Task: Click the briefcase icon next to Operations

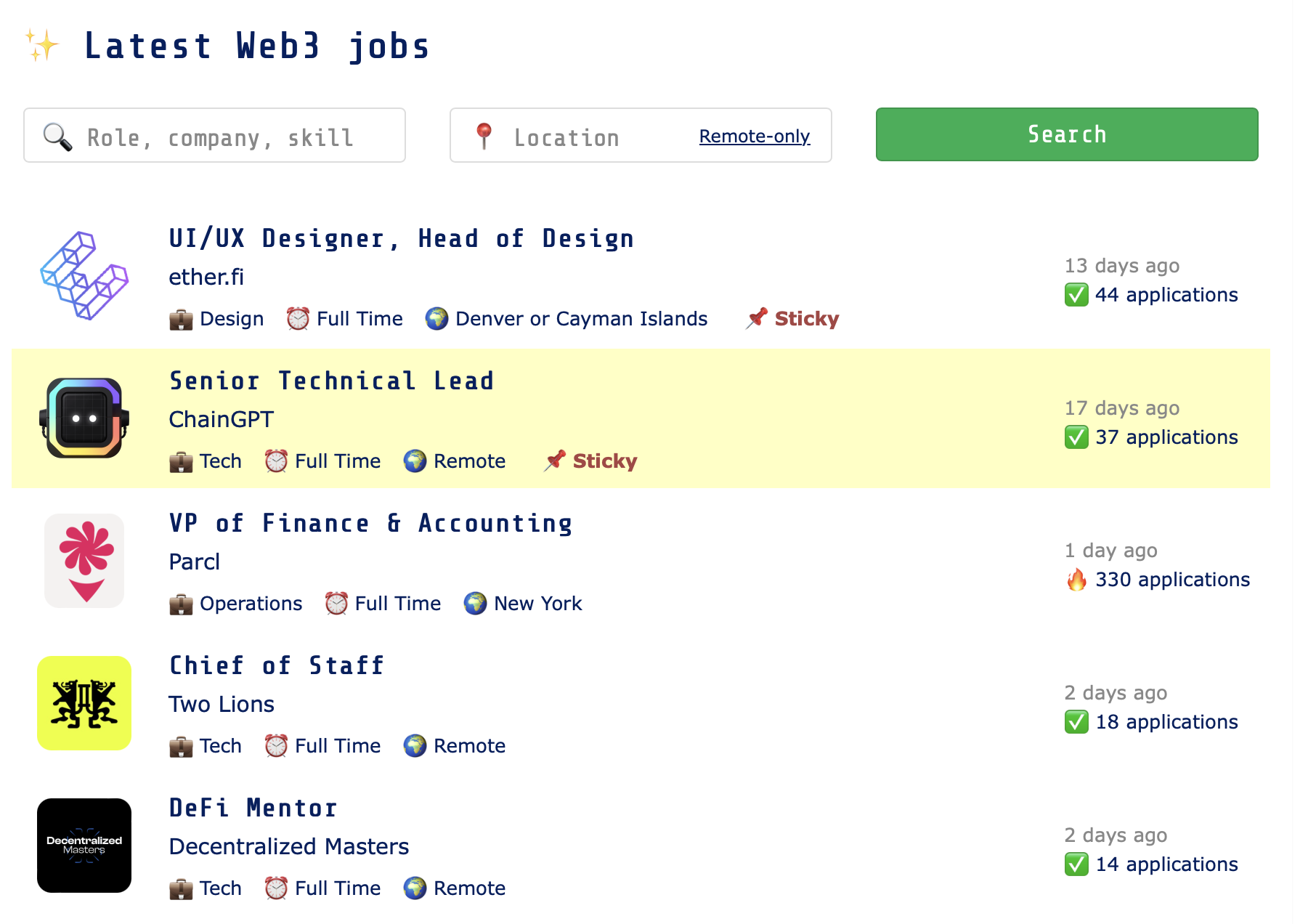Action: point(181,604)
